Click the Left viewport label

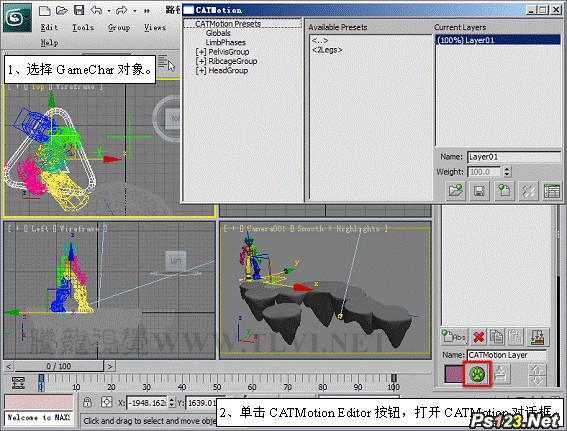pos(40,229)
